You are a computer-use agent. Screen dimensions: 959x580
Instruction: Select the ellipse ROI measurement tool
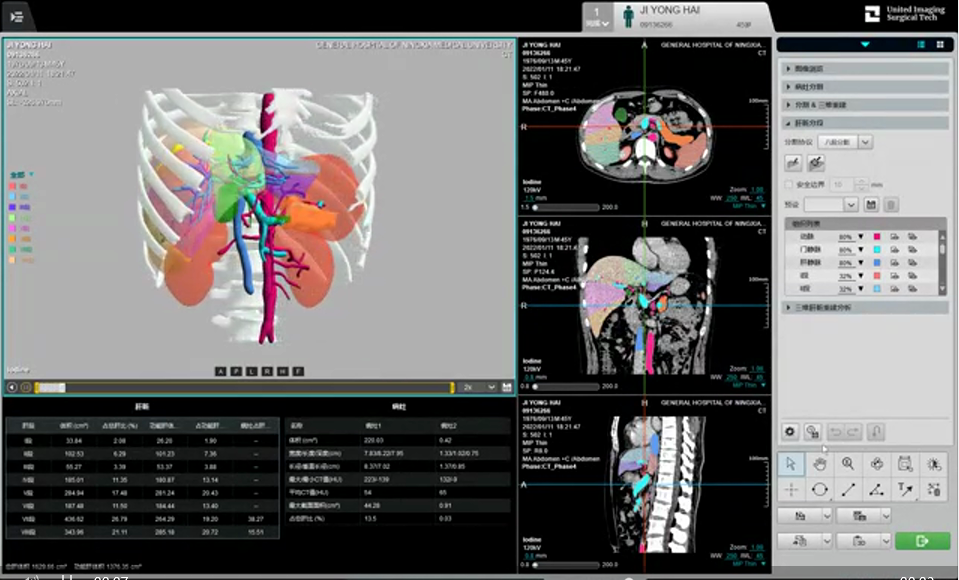click(x=820, y=489)
